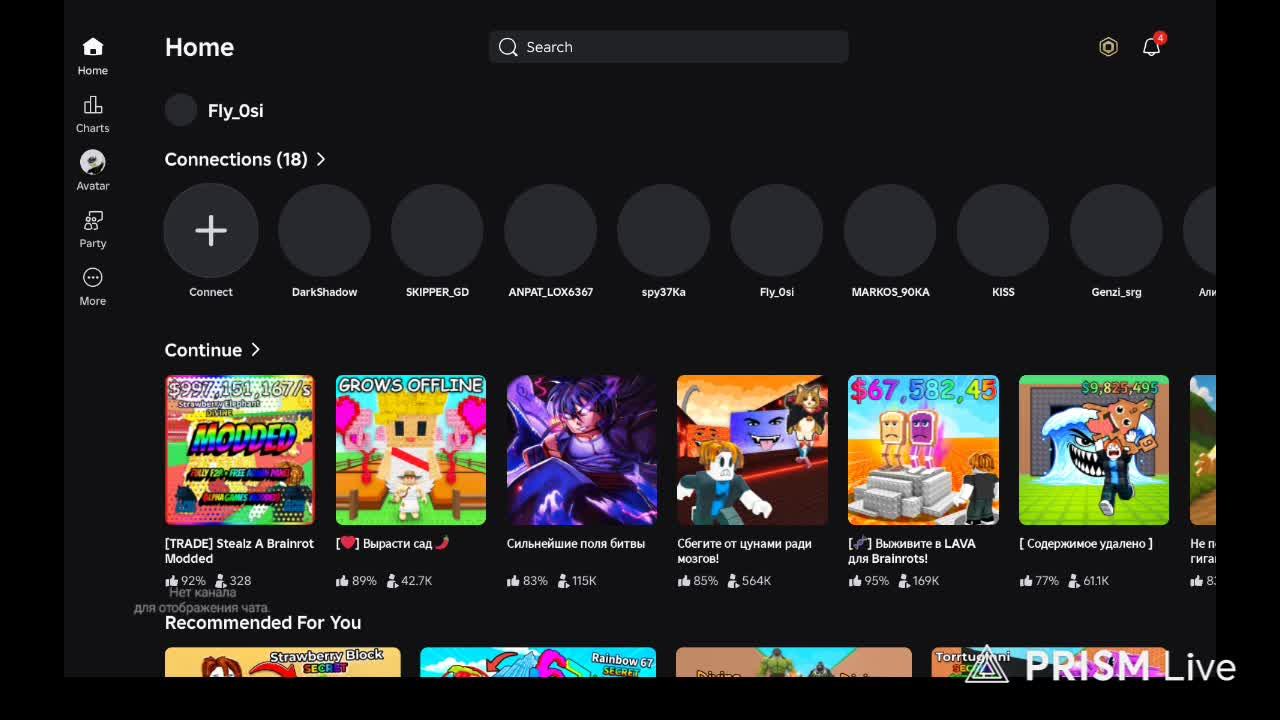
Task: Open spy37Ka connection avatar
Action: coord(664,231)
